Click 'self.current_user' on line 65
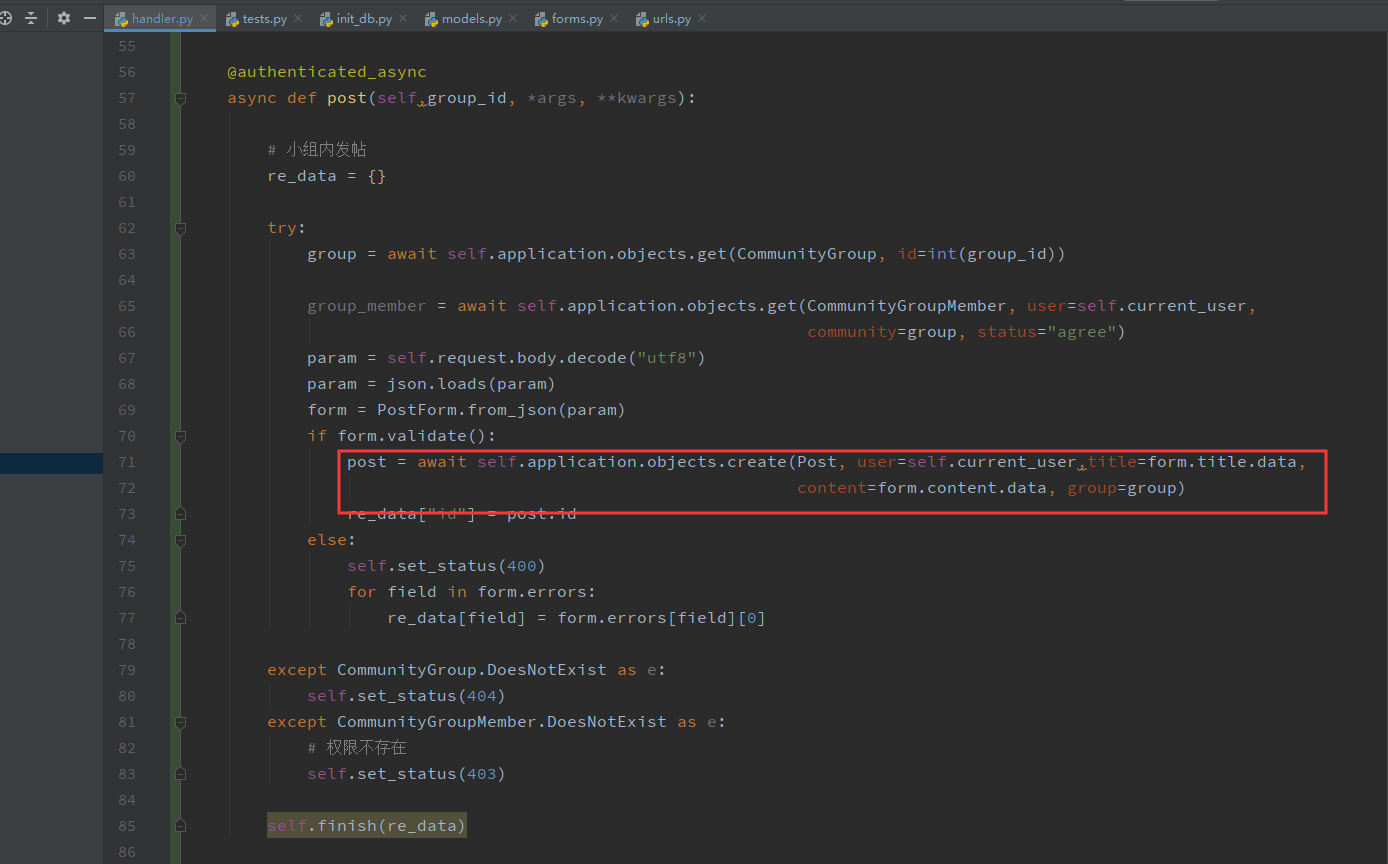Viewport: 1388px width, 864px height. pyautogui.click(x=1162, y=306)
